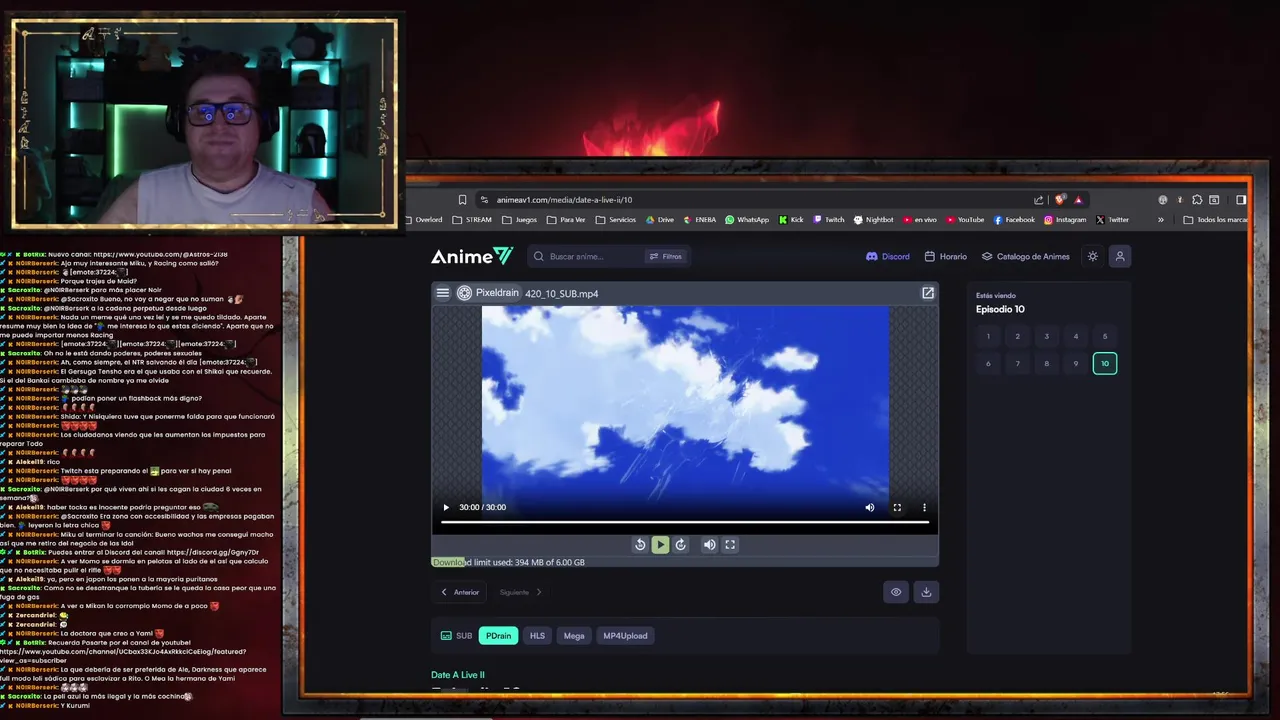
Task: Seek on the video progress bar
Action: [x=685, y=522]
